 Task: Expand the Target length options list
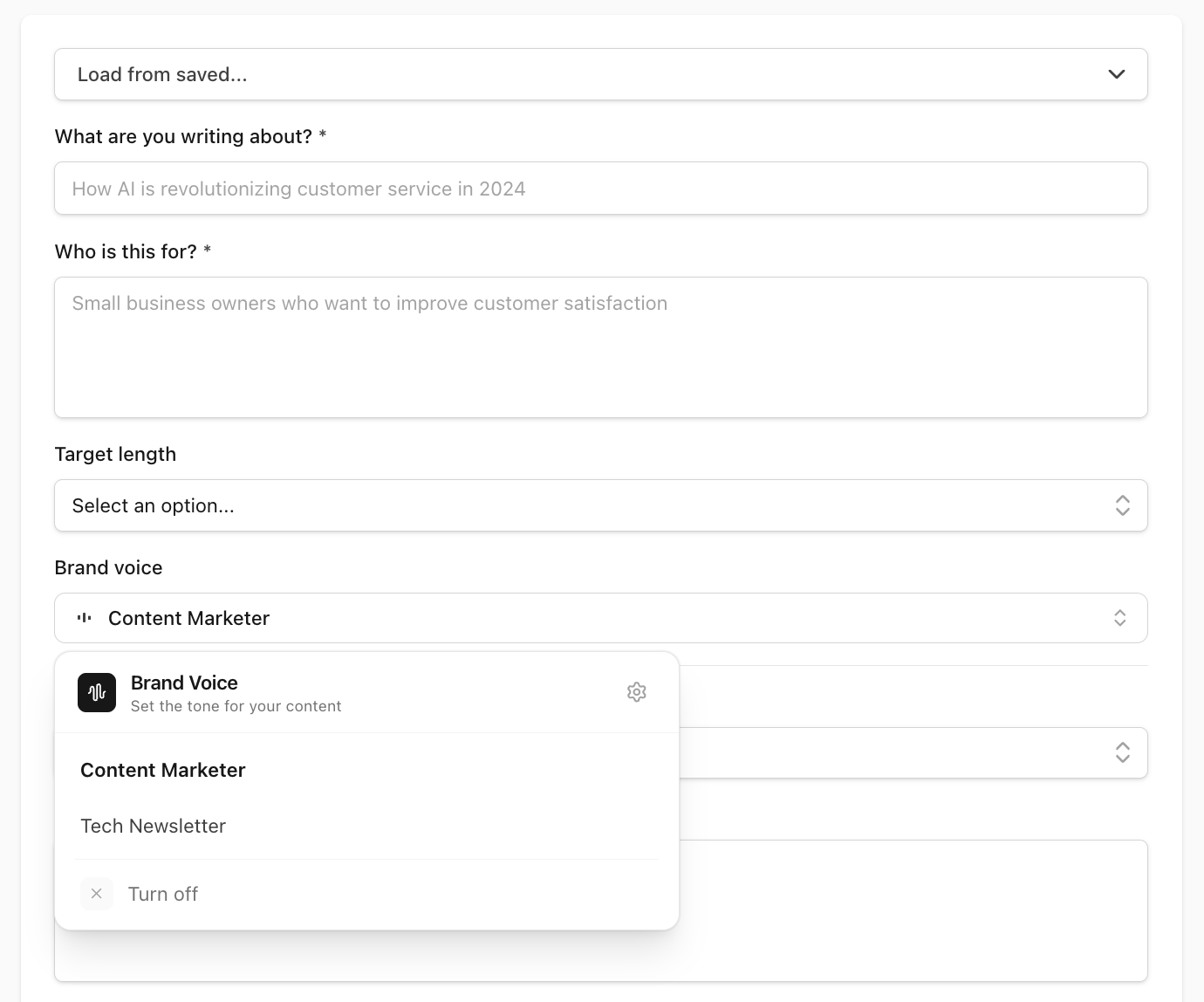pos(601,505)
